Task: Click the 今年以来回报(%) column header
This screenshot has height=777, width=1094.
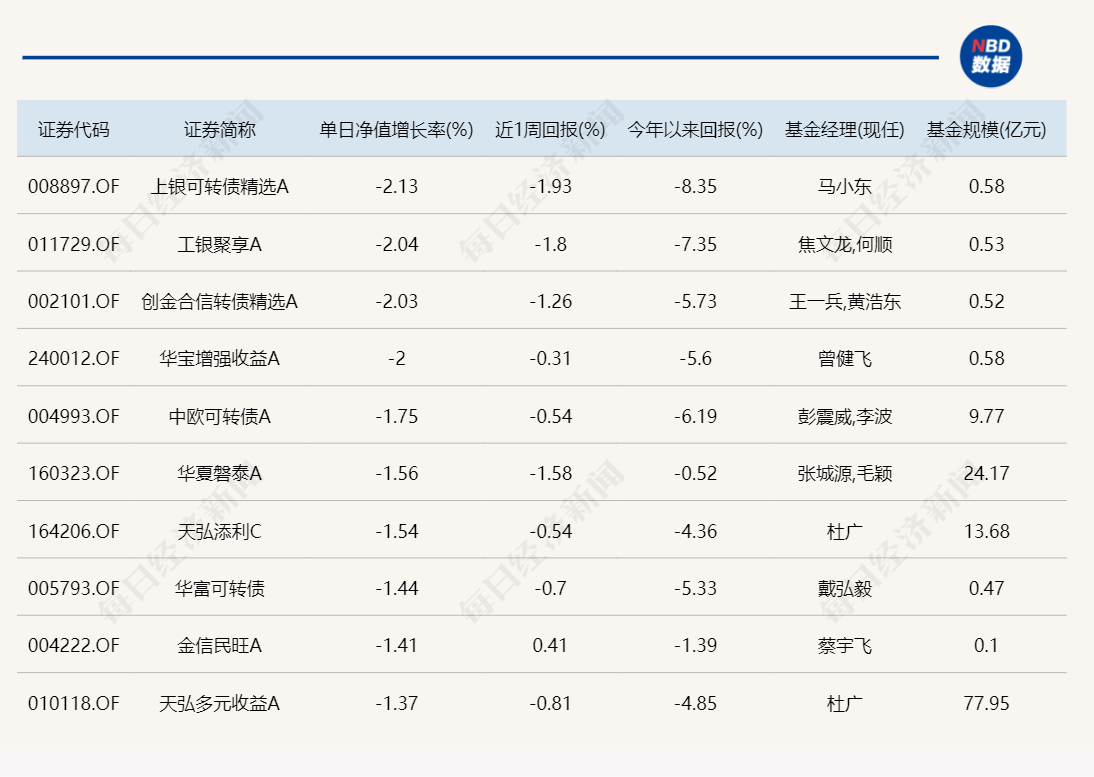Action: (695, 130)
